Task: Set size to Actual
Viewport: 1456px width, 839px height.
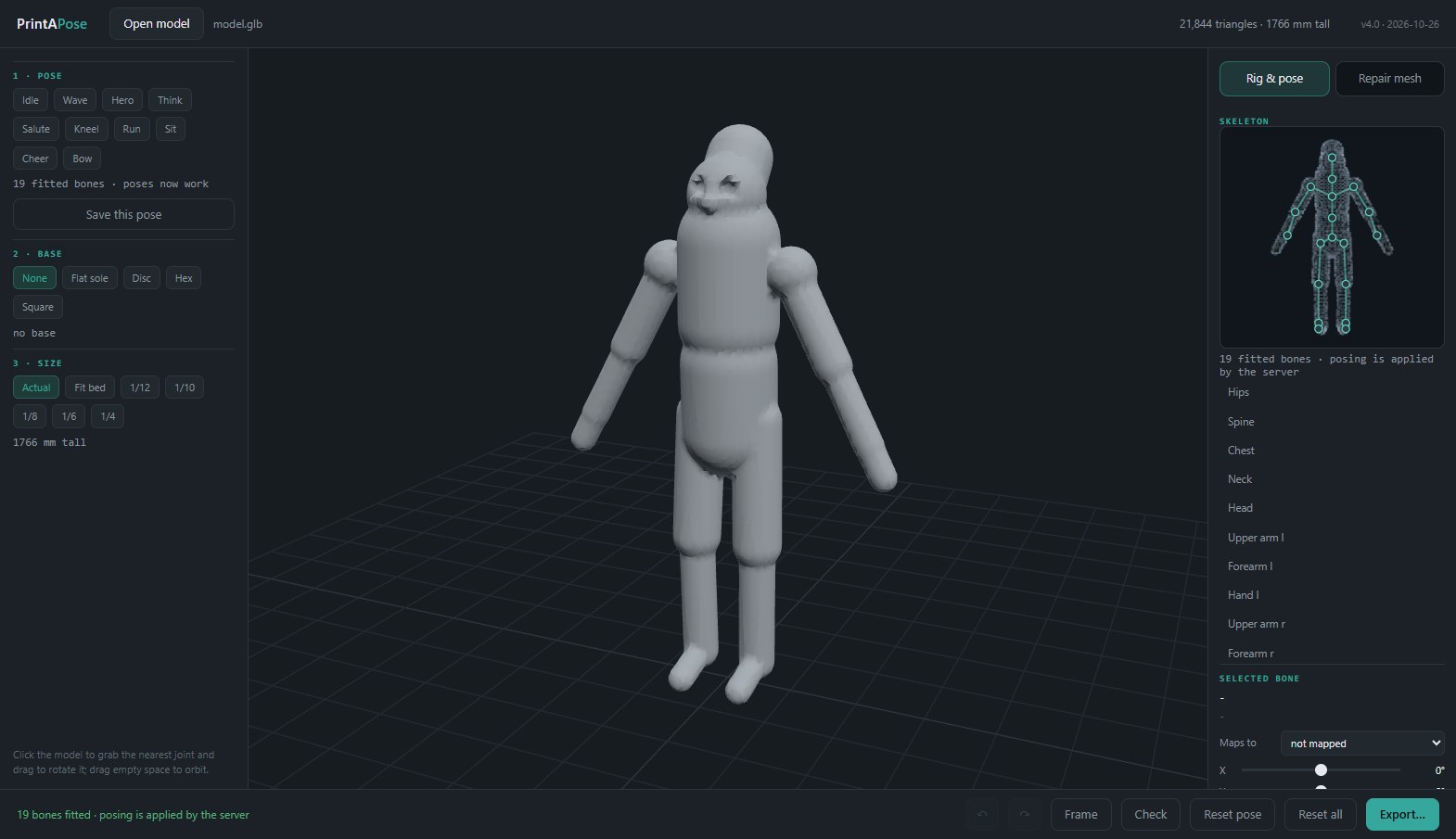Action: (36, 388)
